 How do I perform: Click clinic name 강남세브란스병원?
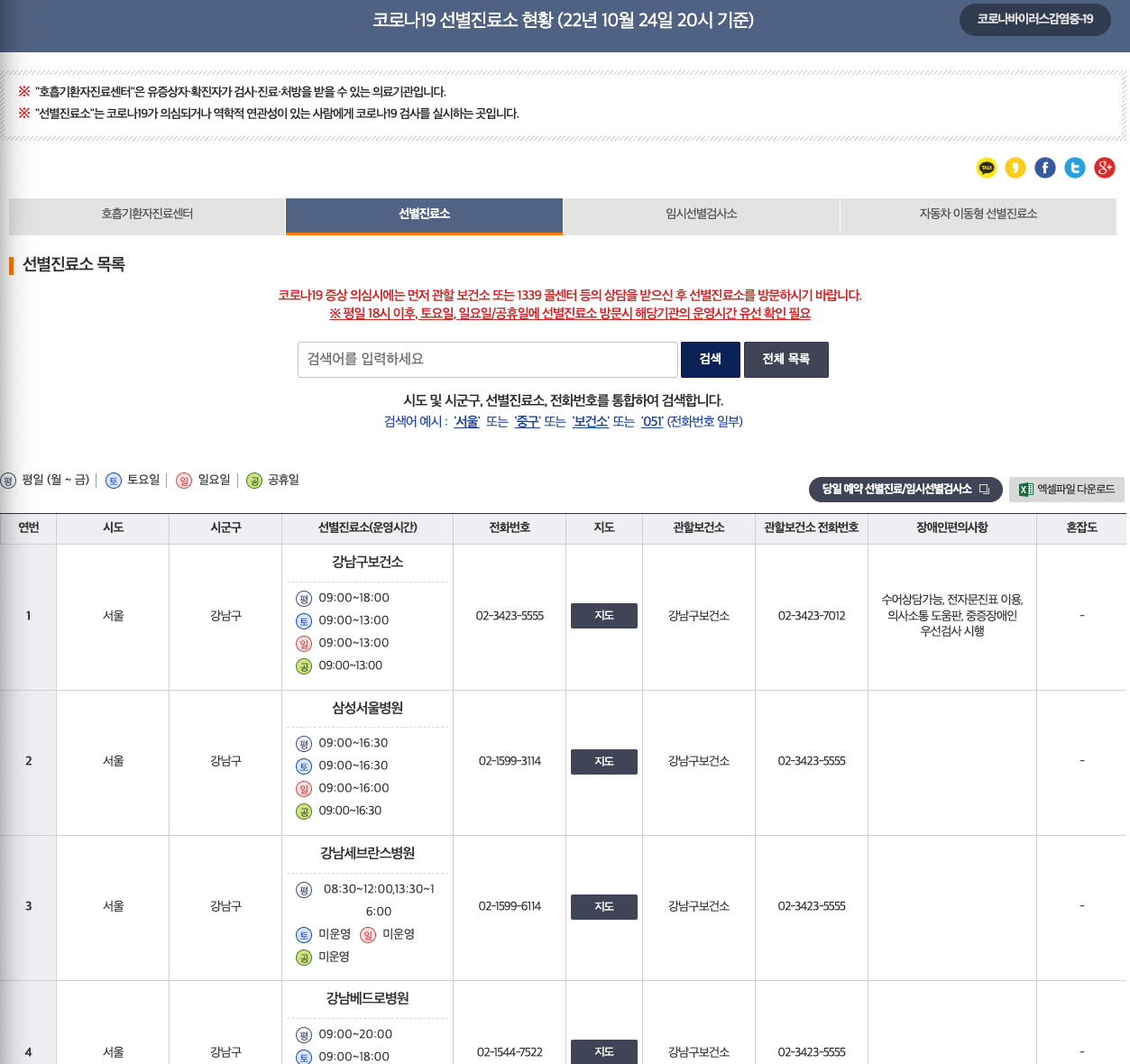coord(367,853)
